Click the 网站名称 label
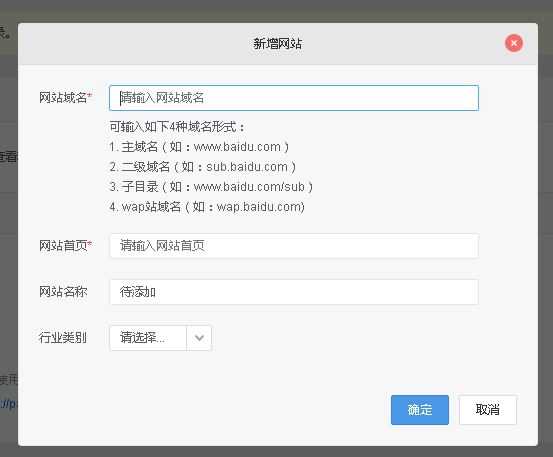Image resolution: width=553 pixels, height=457 pixels. click(x=63, y=292)
